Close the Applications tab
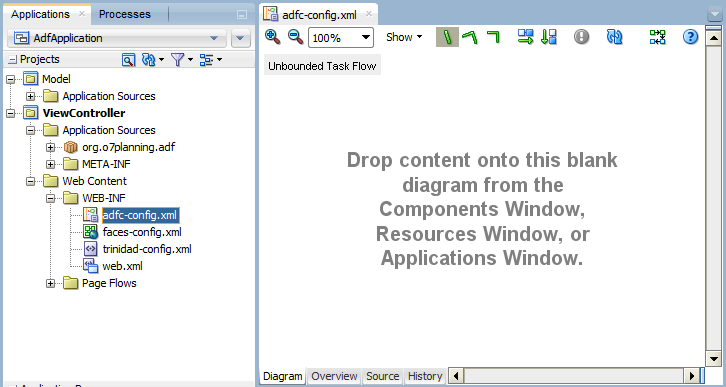Screen dimensions: 726x387 click(82, 14)
